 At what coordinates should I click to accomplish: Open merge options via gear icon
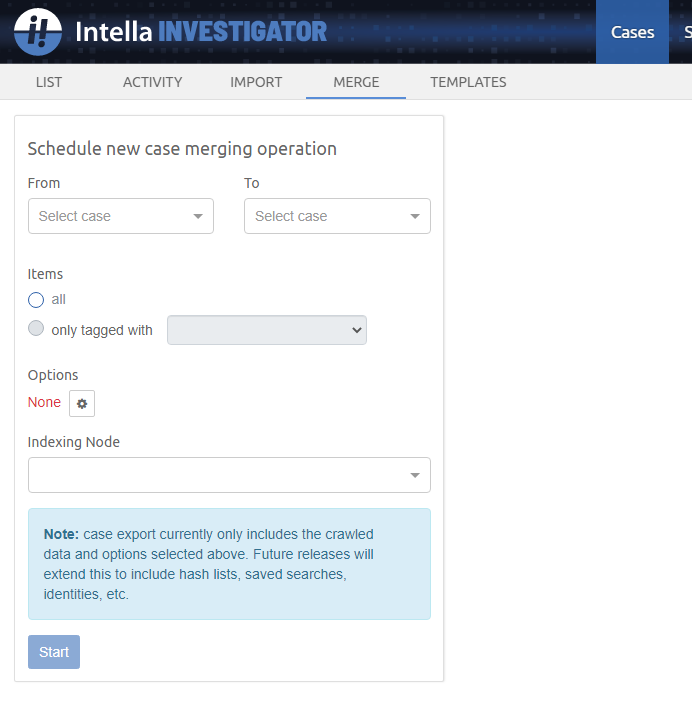coord(82,404)
